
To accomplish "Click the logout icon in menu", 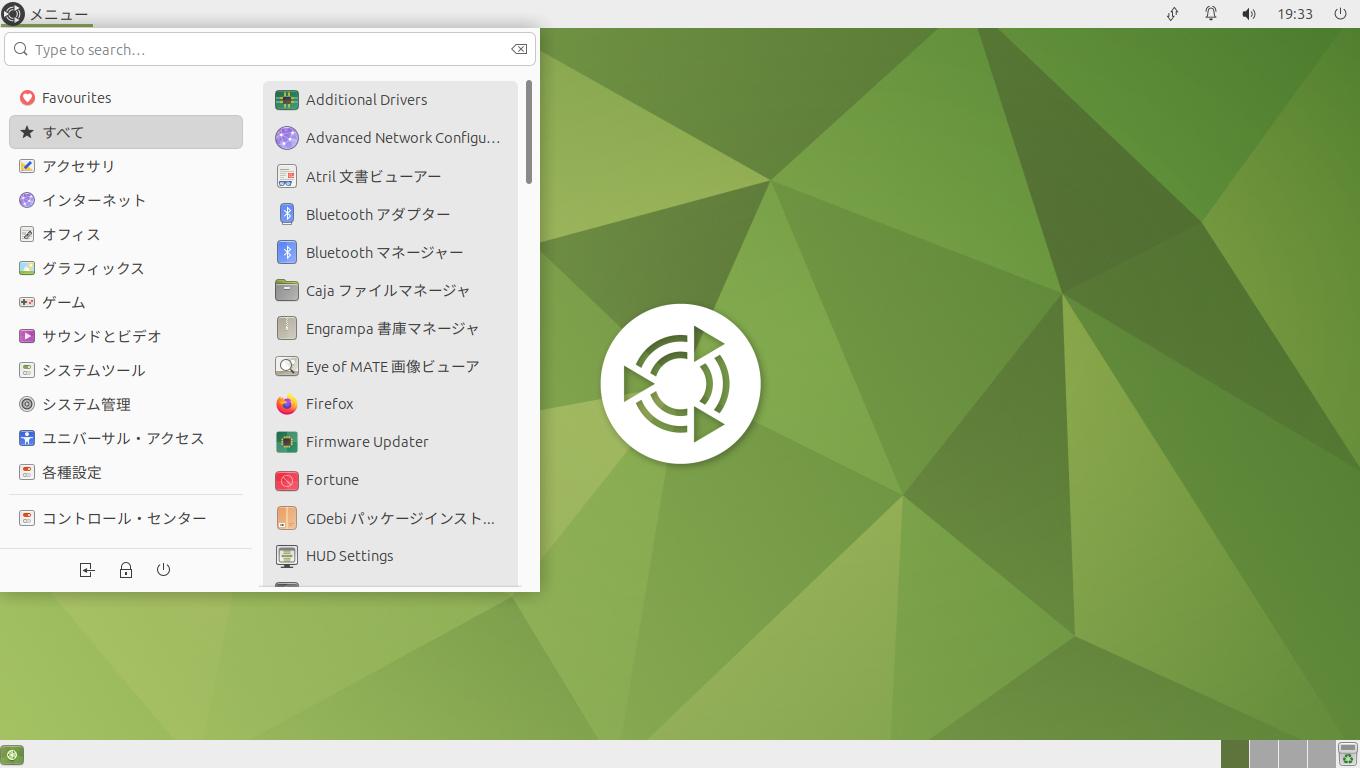I will 87,570.
